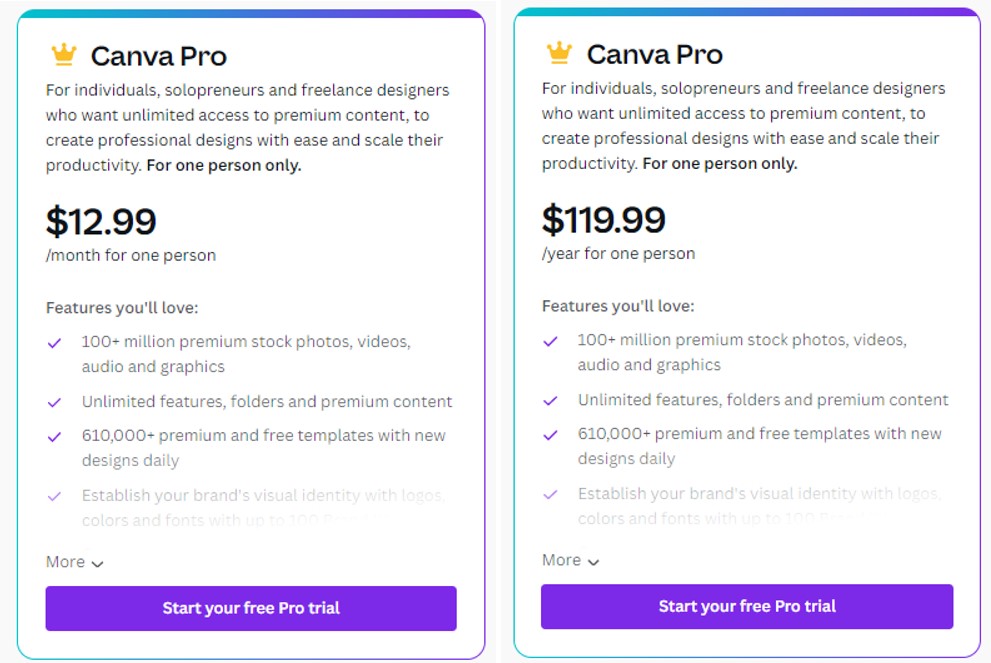Image resolution: width=991 pixels, height=663 pixels.
Task: Click the faded checkmark for logos feature on yearly card
Action: 551,493
